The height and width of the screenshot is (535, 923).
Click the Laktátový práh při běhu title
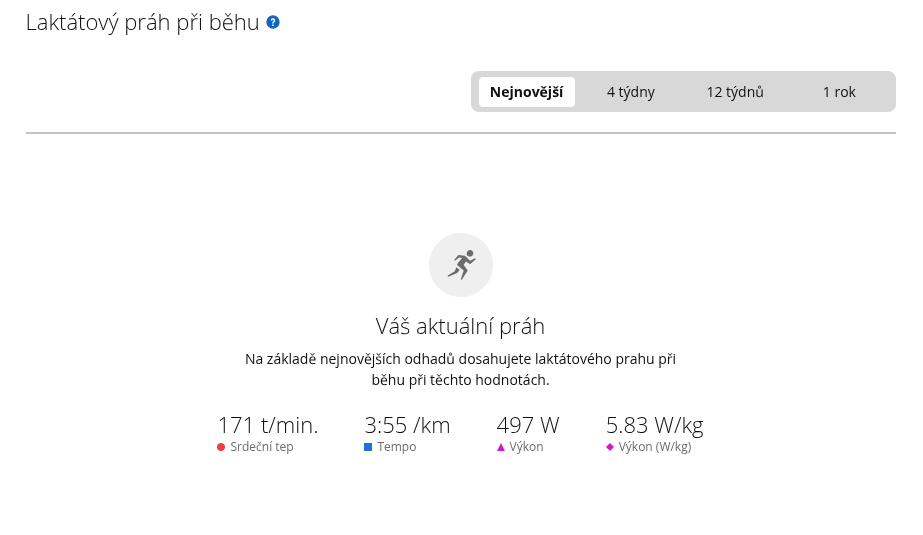[142, 22]
